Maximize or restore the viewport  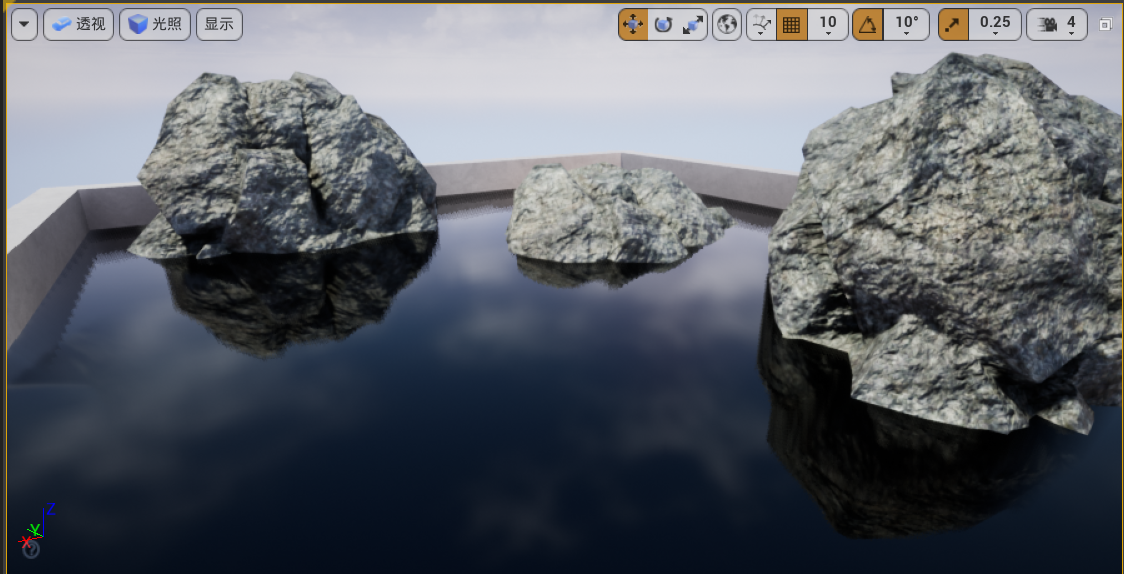(x=1105, y=25)
